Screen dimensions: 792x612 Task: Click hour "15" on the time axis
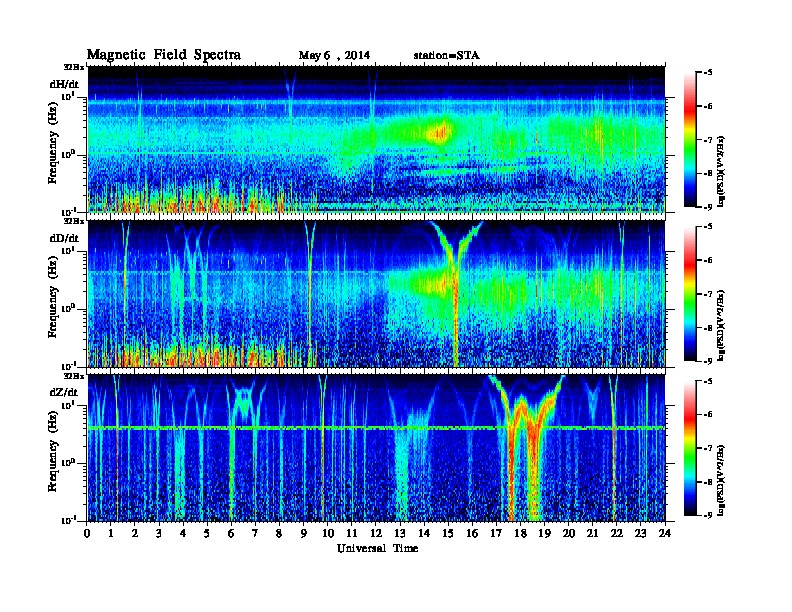coord(449,534)
